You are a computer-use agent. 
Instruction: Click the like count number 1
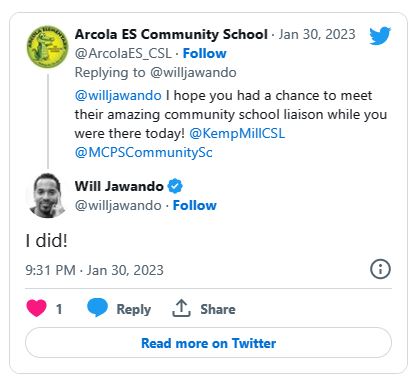coord(59,309)
